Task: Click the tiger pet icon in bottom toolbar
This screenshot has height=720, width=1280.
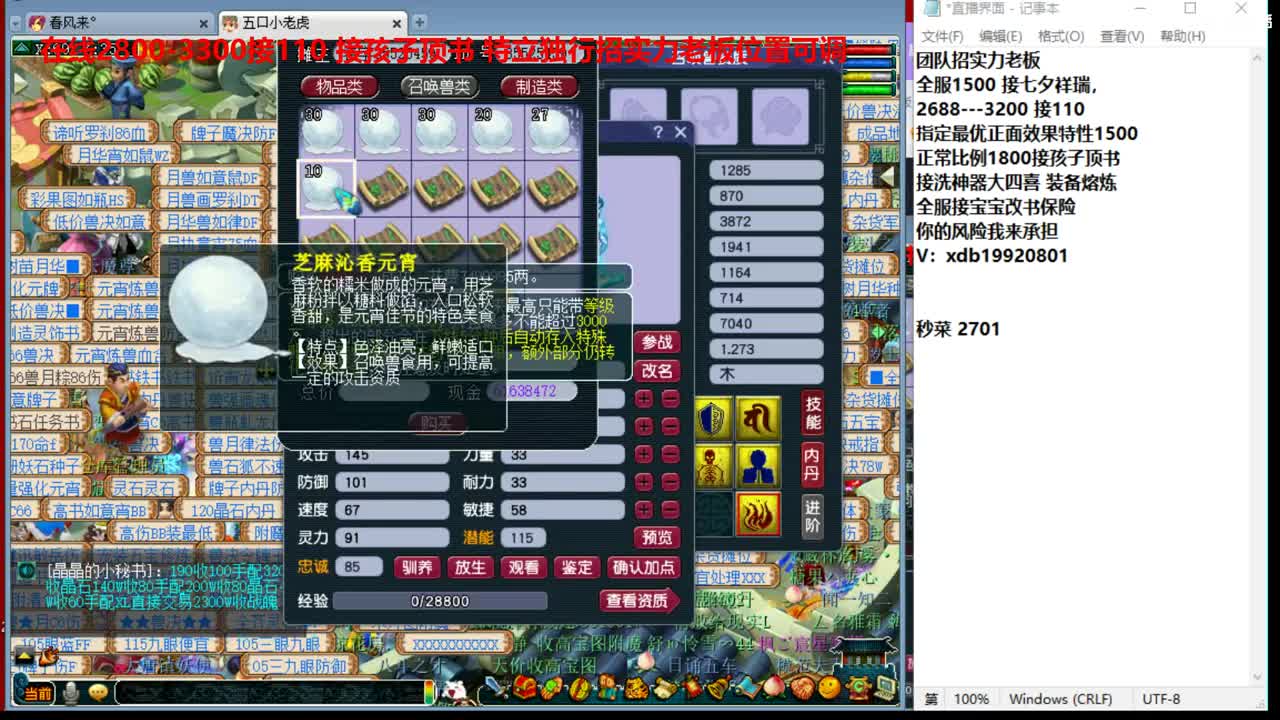Action: point(636,688)
